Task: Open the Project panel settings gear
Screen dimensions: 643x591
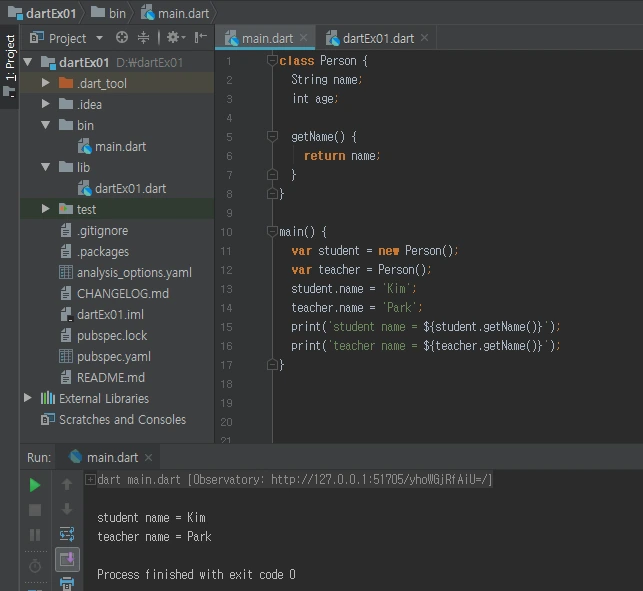Action: (x=176, y=38)
